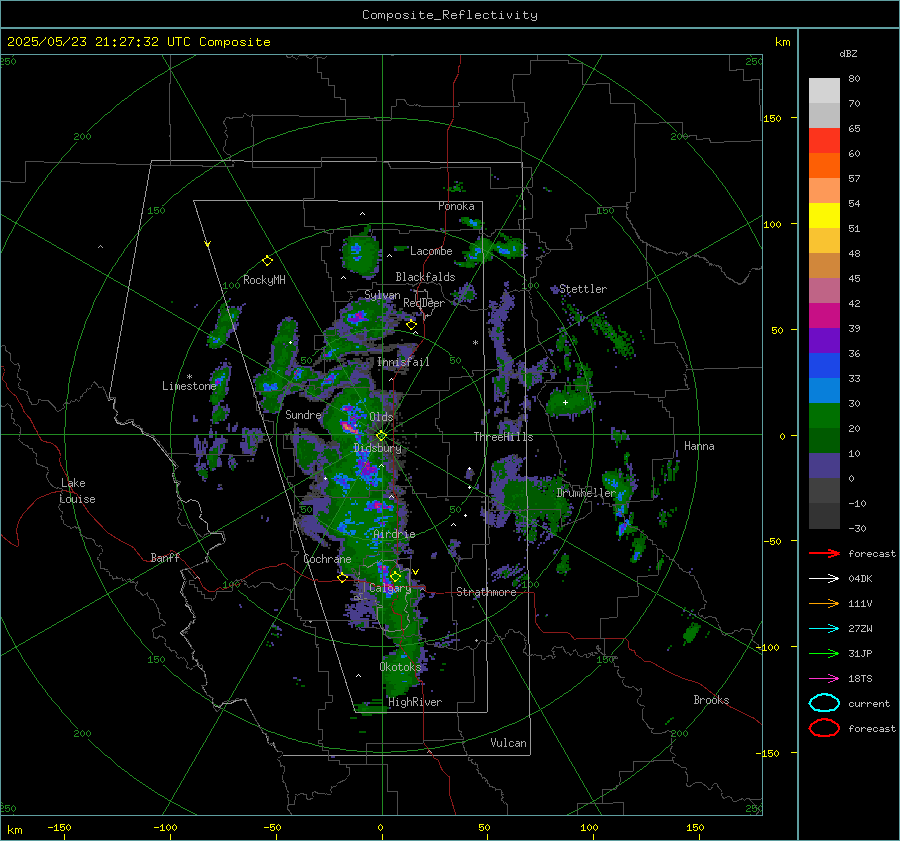The width and height of the screenshot is (900, 841).
Task: Pick the bright green 20-30 dBZ swatch
Action: point(824,415)
